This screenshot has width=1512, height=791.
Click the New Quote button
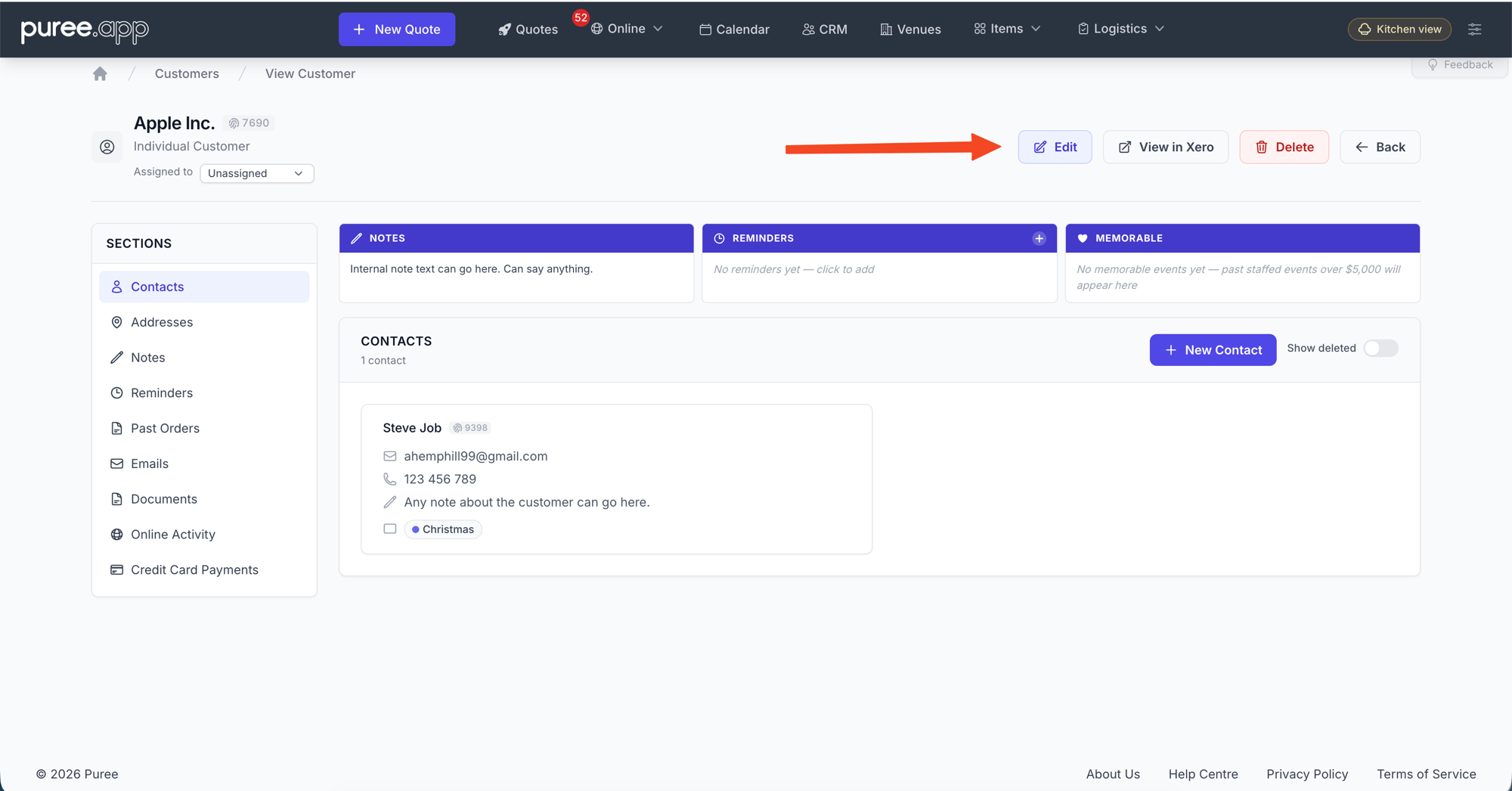click(397, 29)
